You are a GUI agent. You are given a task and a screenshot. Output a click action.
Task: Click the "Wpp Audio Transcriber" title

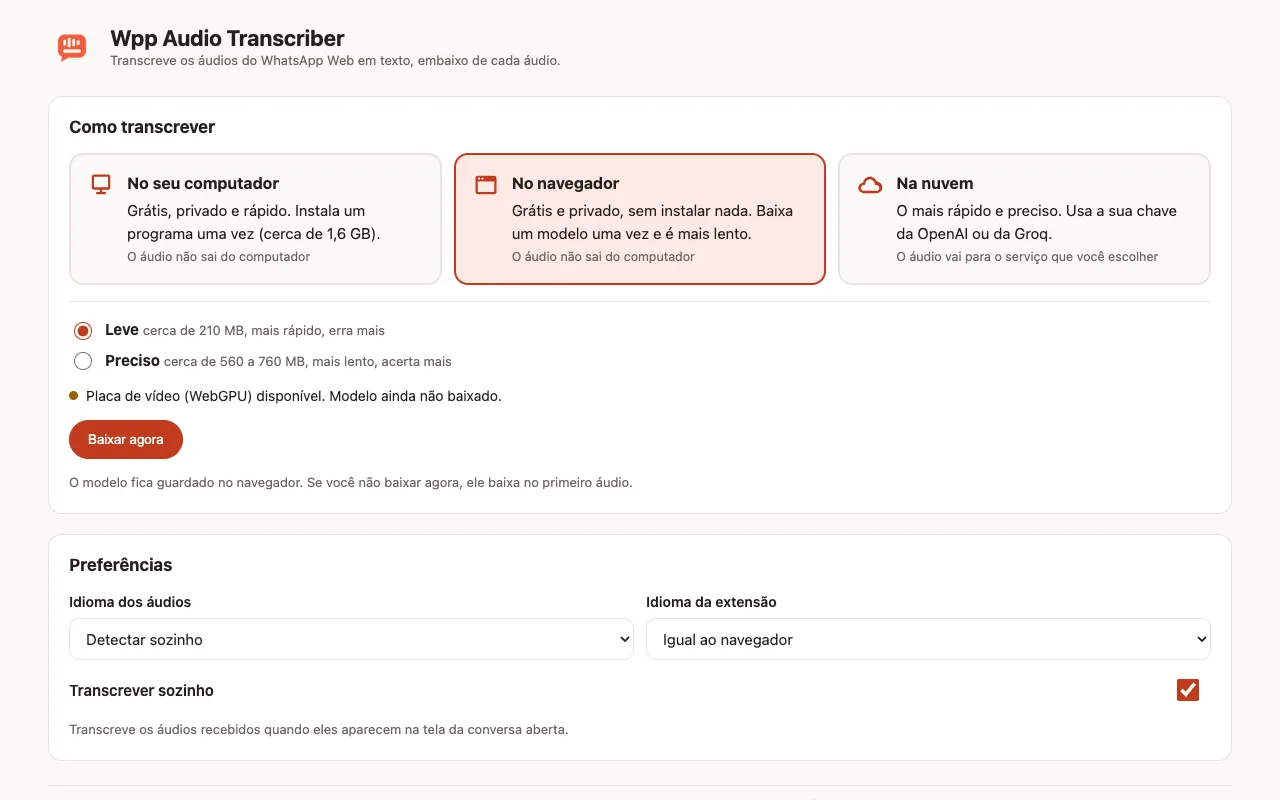pyautogui.click(x=227, y=39)
